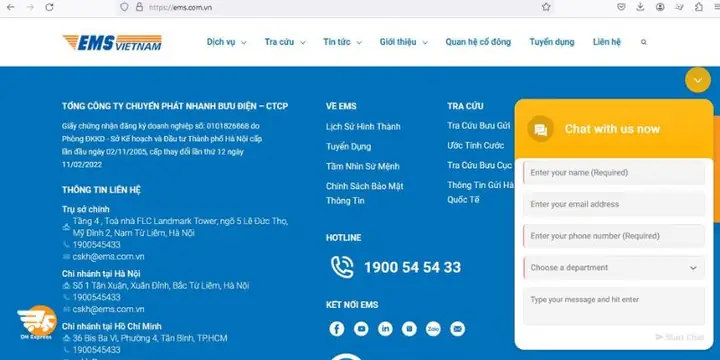This screenshot has width=720, height=360.
Task: Click the Enter your email address field
Action: point(614,204)
